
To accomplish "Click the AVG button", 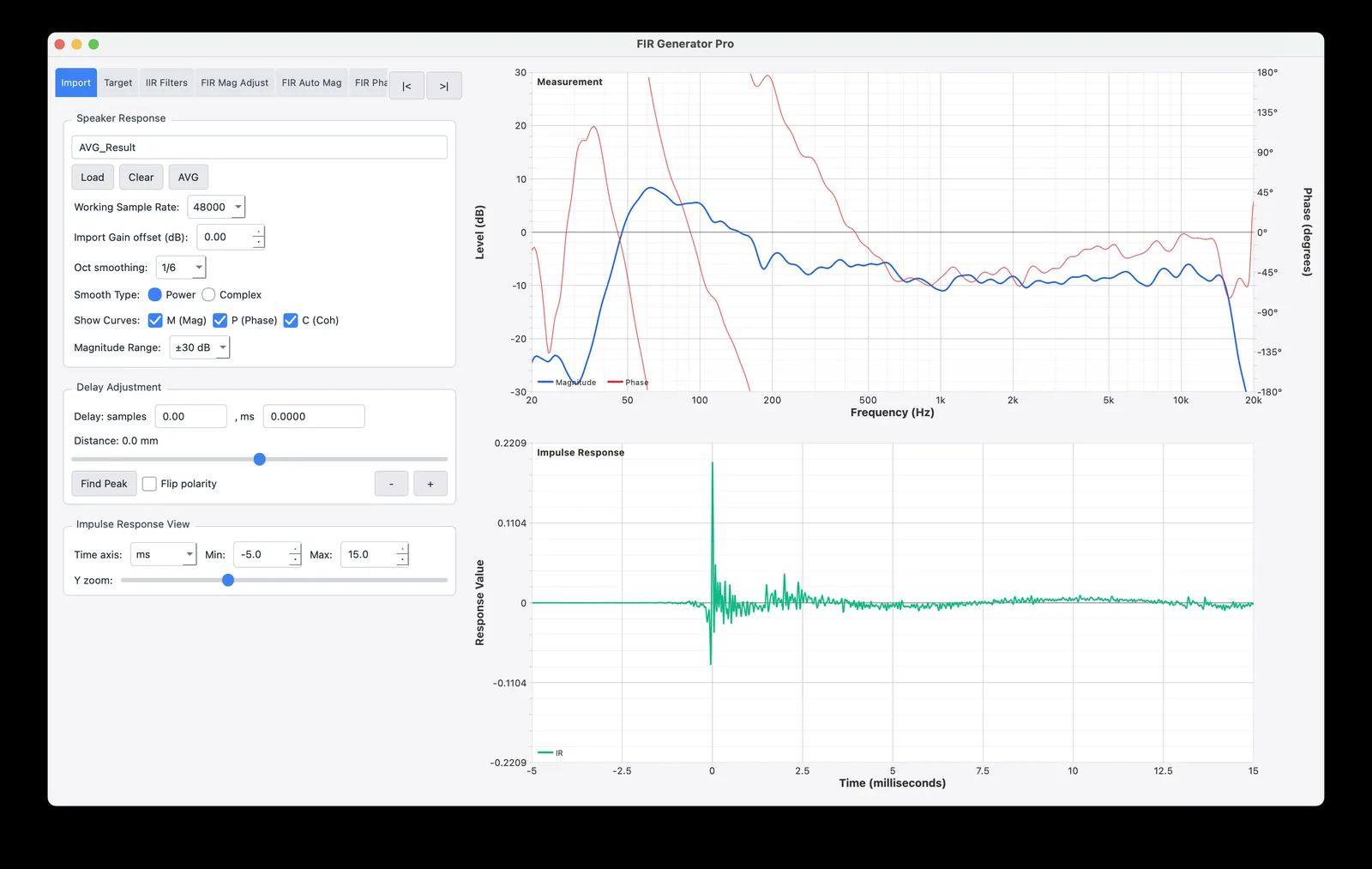I will [188, 178].
